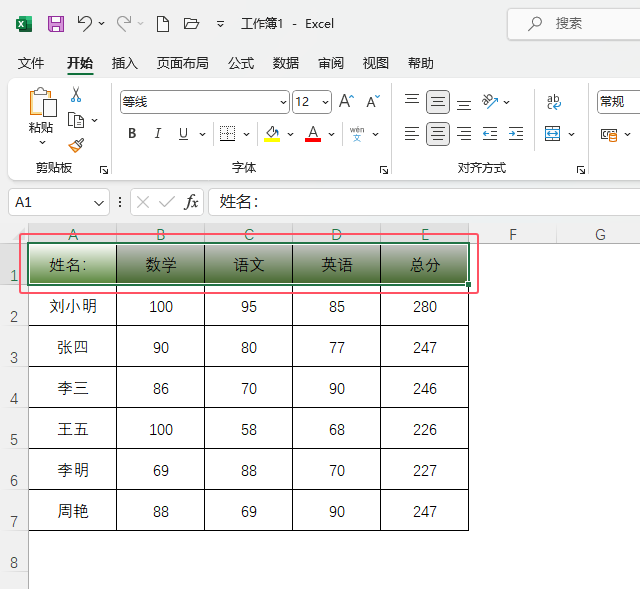Increase font size with large A
This screenshot has width=640, height=589.
click(346, 101)
